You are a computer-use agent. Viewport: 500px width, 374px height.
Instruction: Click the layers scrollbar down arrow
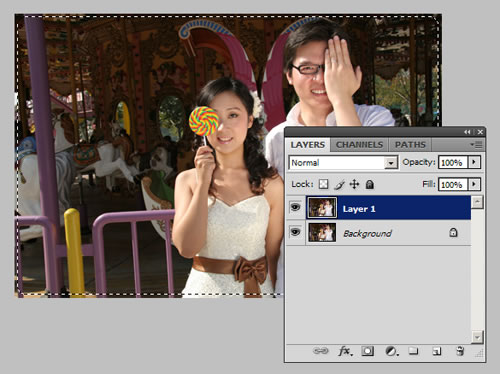pyautogui.click(x=477, y=337)
